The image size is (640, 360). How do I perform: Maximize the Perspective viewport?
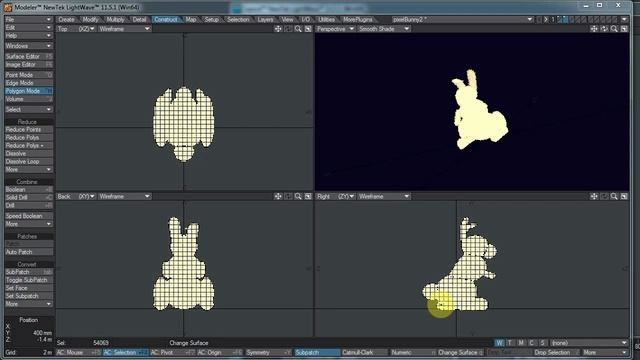pos(624,29)
